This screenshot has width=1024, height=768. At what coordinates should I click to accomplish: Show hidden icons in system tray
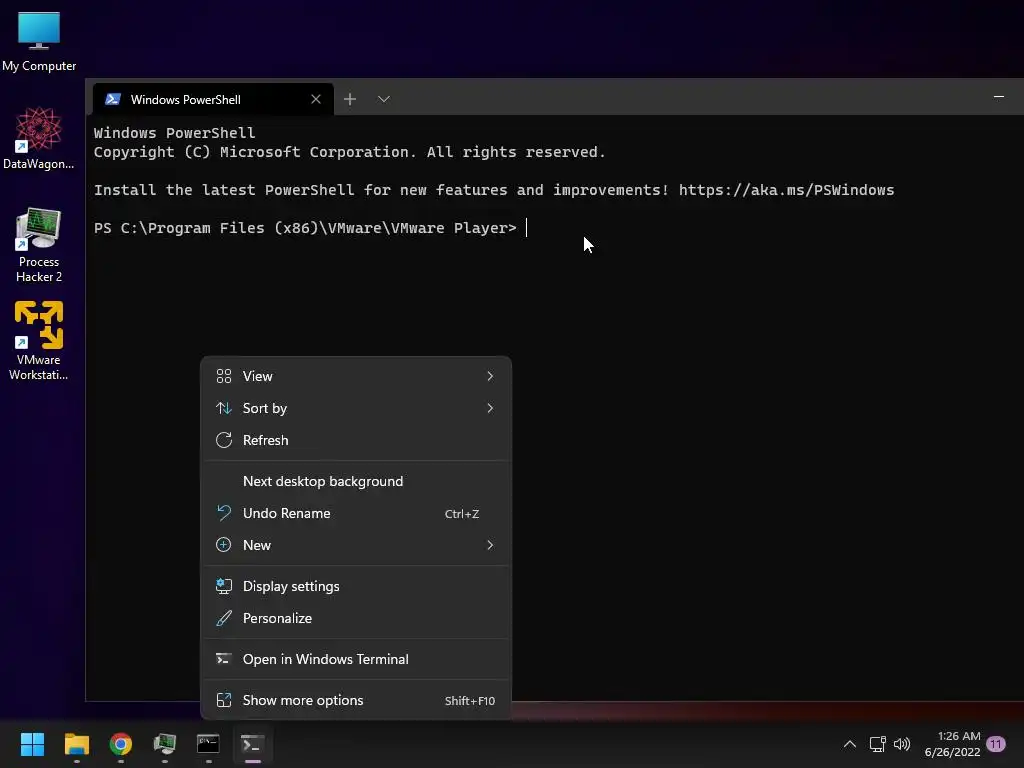click(x=850, y=744)
